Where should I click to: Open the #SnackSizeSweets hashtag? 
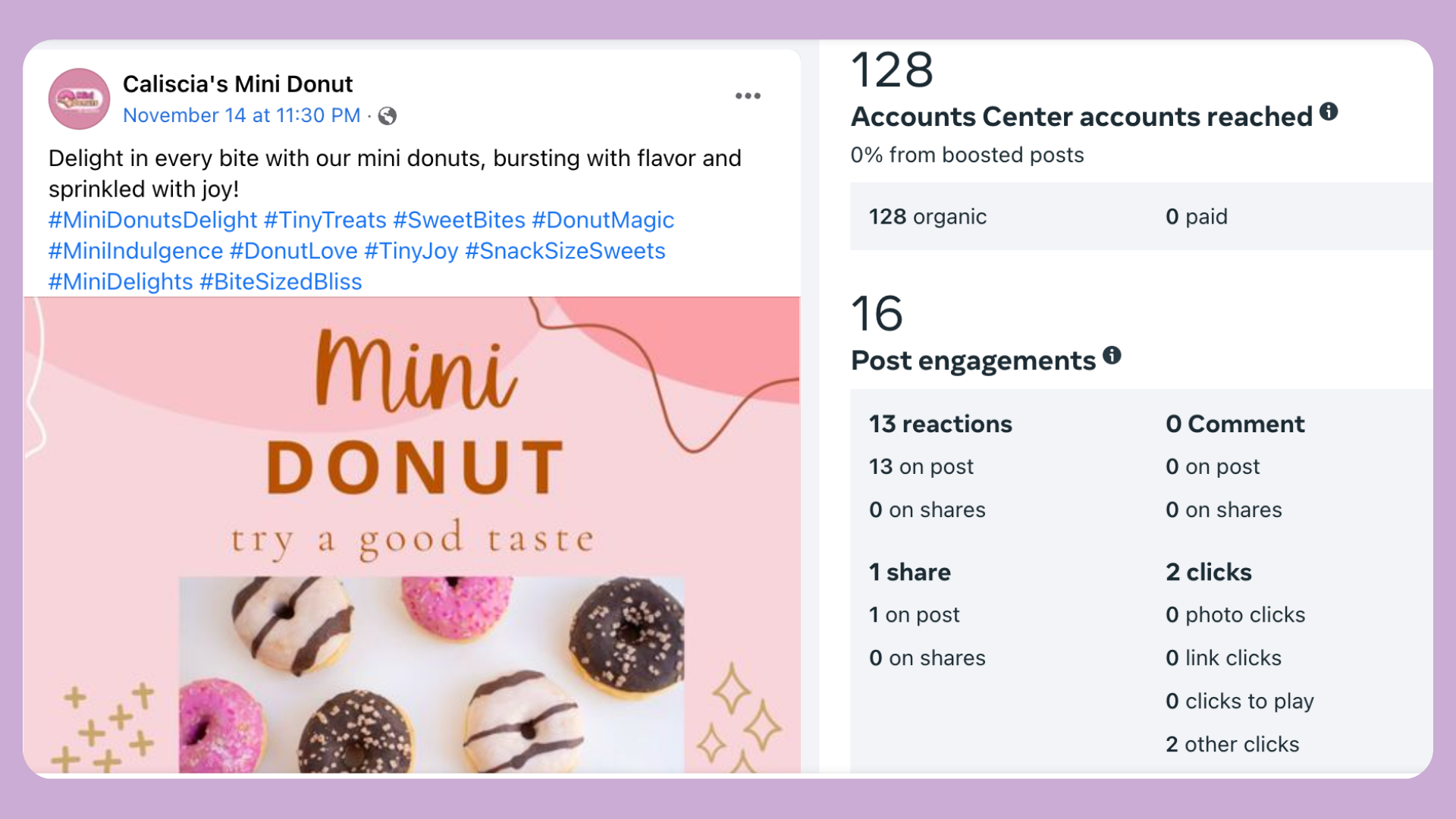(x=565, y=251)
